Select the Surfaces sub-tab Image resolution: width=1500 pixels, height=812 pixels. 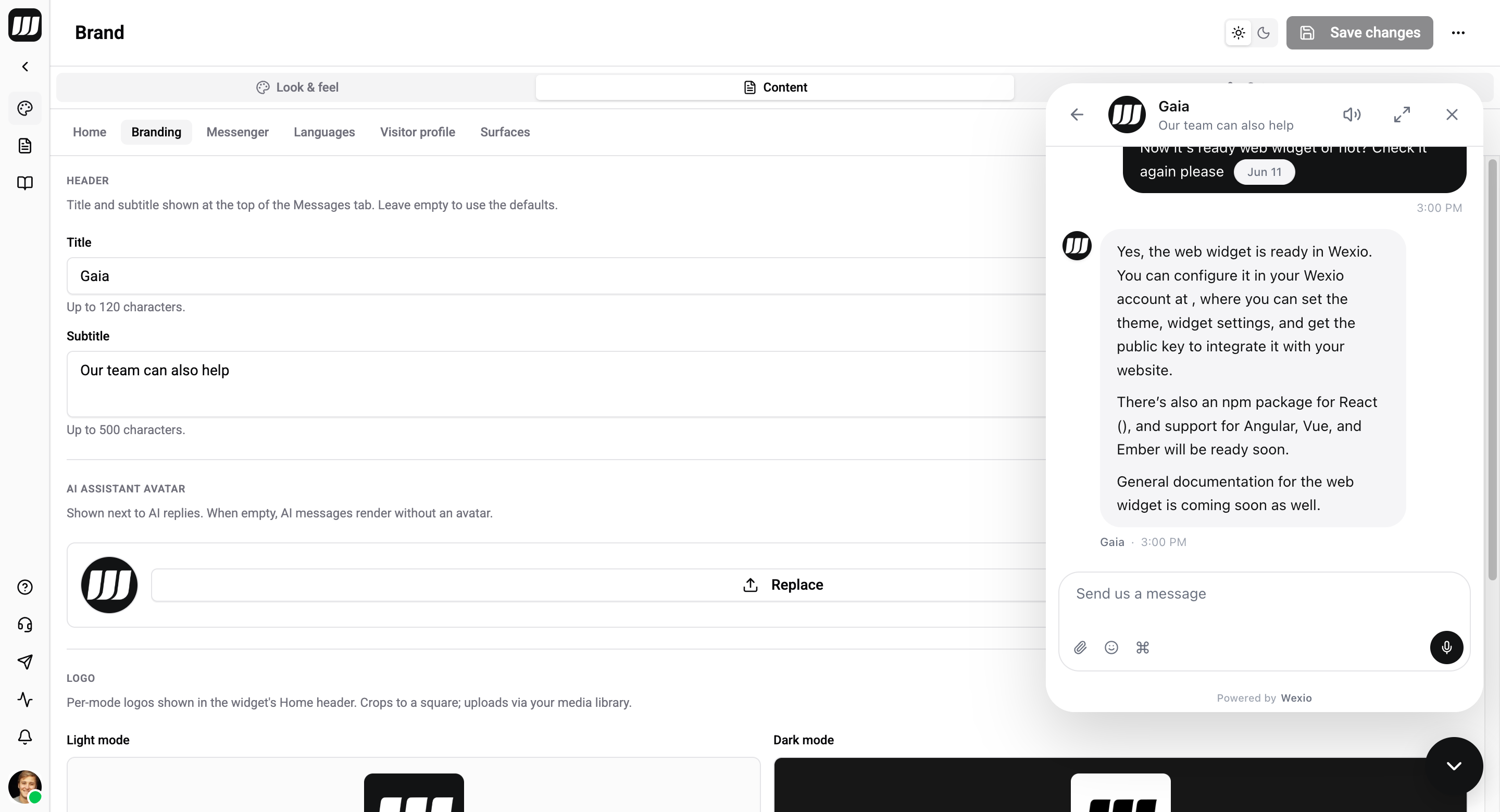point(505,132)
